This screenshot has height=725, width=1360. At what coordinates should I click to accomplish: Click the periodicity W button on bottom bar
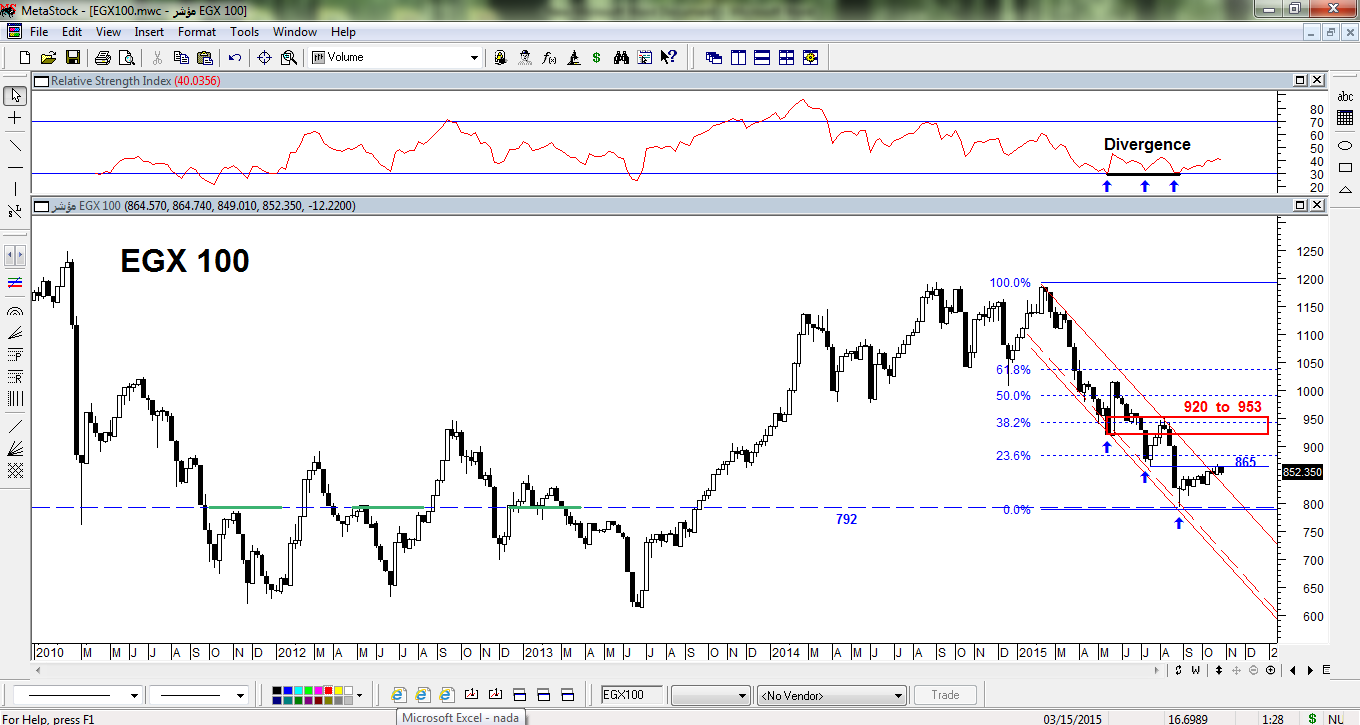[1196, 670]
